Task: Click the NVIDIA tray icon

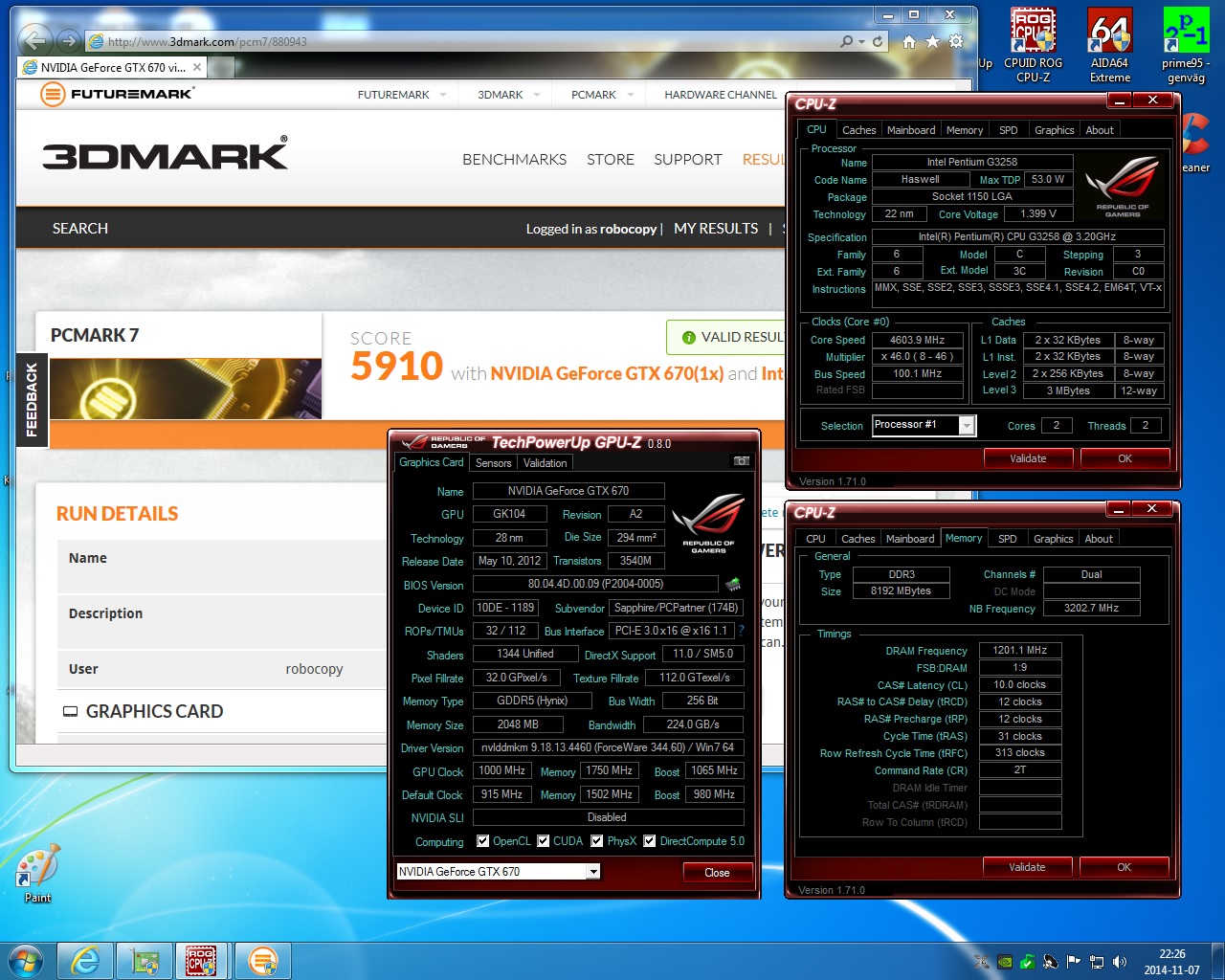Action: coord(1005,962)
